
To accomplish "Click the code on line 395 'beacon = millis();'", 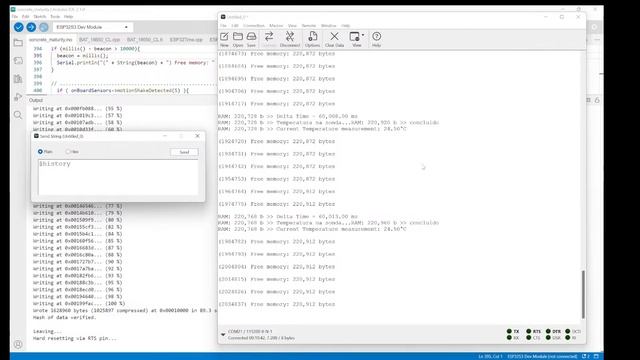I will [x=82, y=56].
